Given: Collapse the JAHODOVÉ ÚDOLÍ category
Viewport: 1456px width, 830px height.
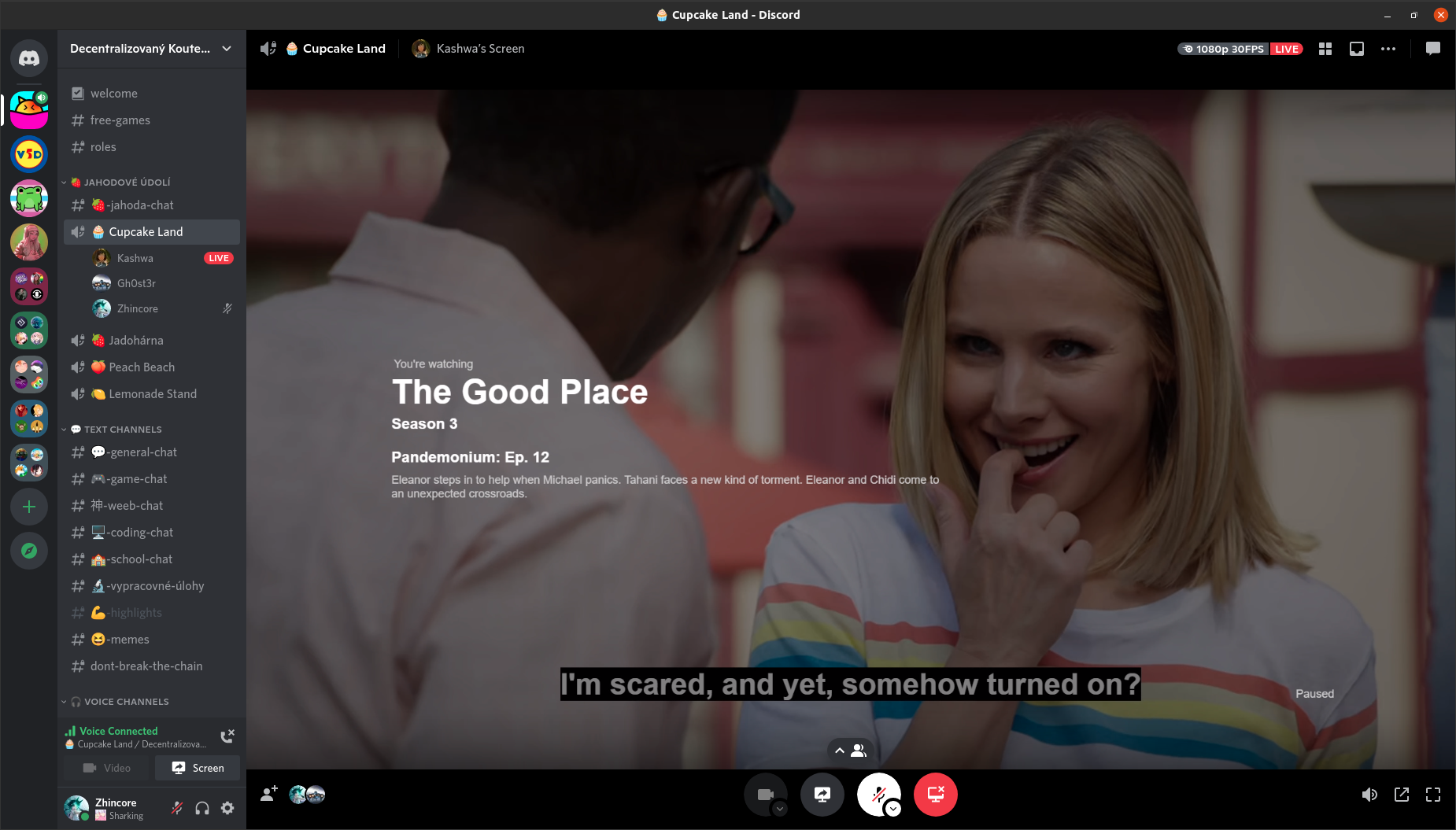Looking at the screenshot, I should pos(127,183).
